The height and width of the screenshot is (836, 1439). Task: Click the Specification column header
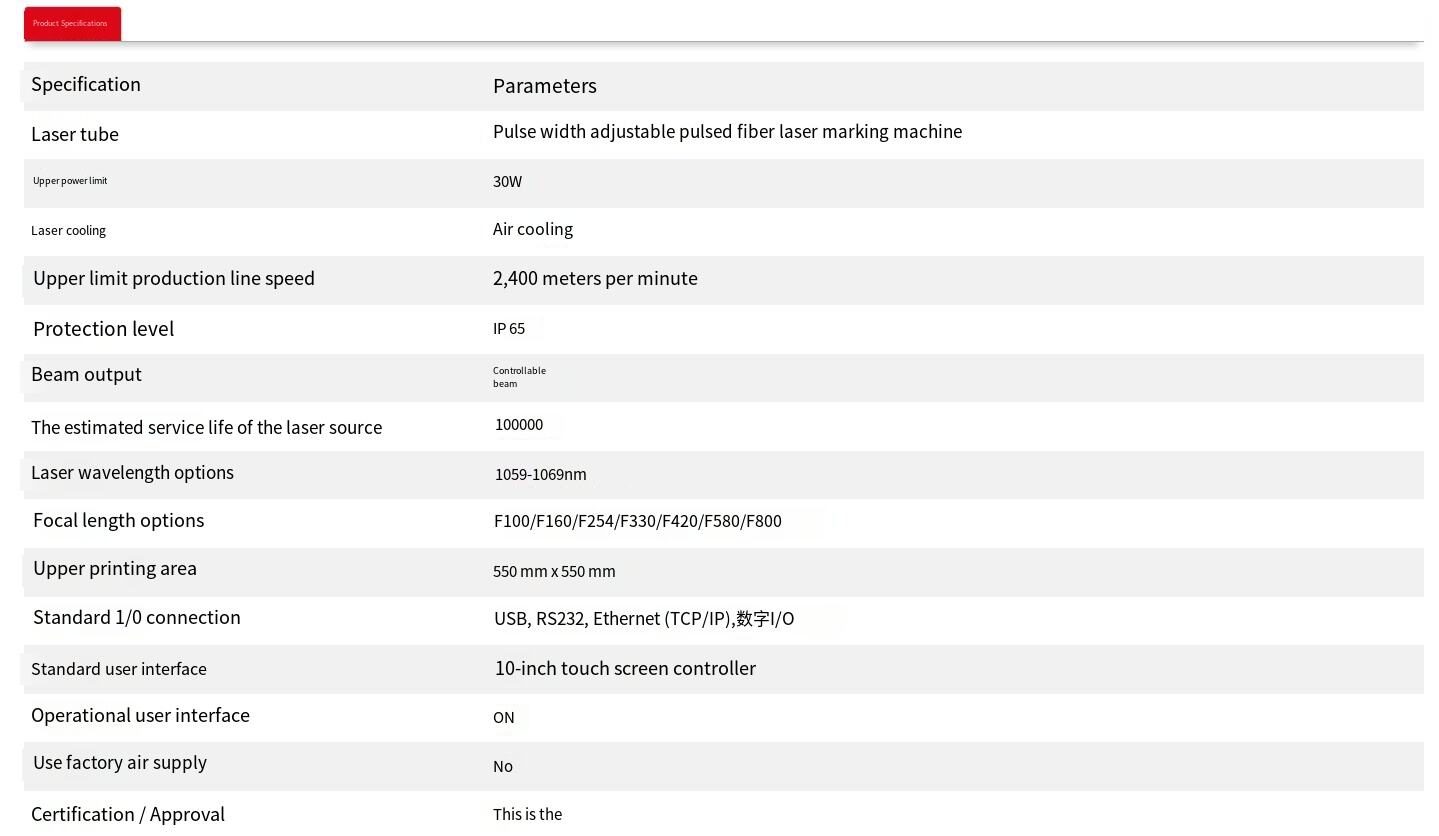tap(86, 85)
